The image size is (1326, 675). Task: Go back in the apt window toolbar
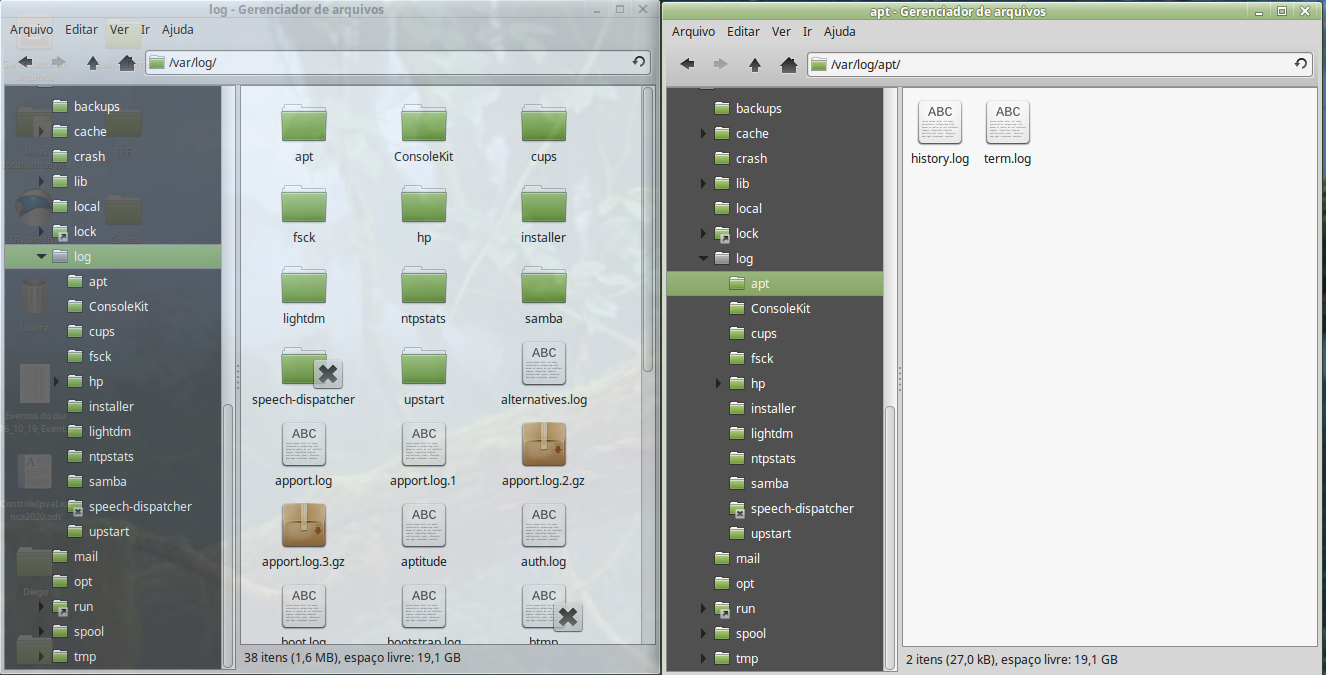pyautogui.click(x=687, y=64)
